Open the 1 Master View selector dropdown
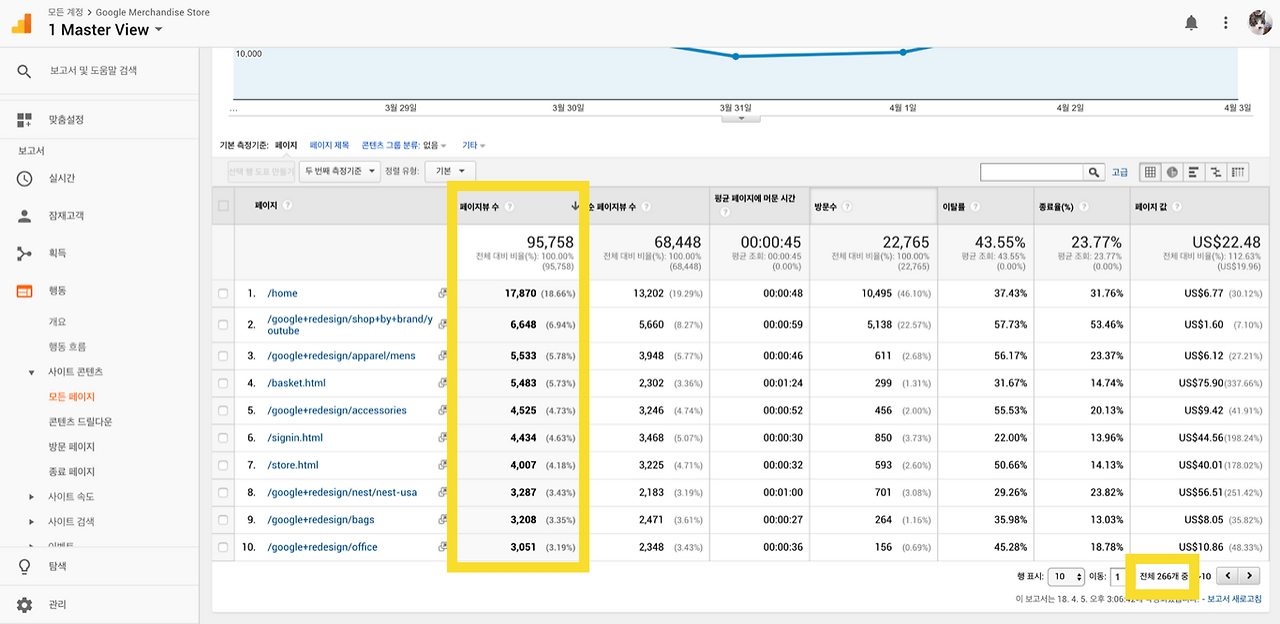The height and width of the screenshot is (624, 1280). click(x=105, y=30)
